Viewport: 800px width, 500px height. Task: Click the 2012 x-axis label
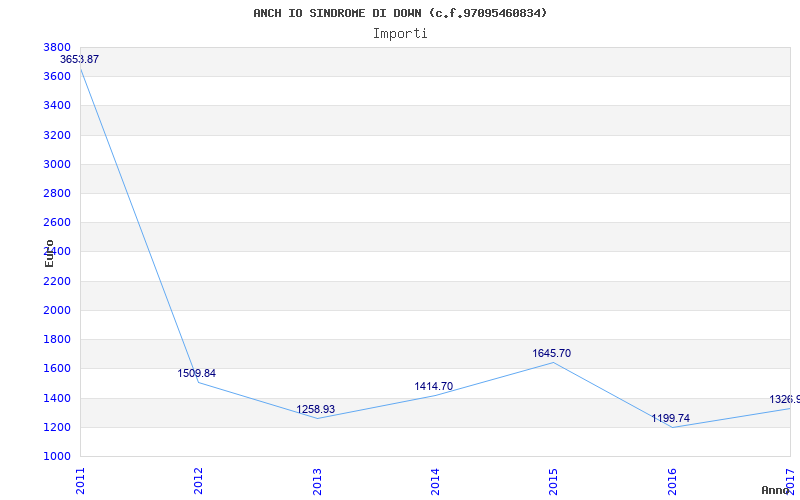click(198, 481)
